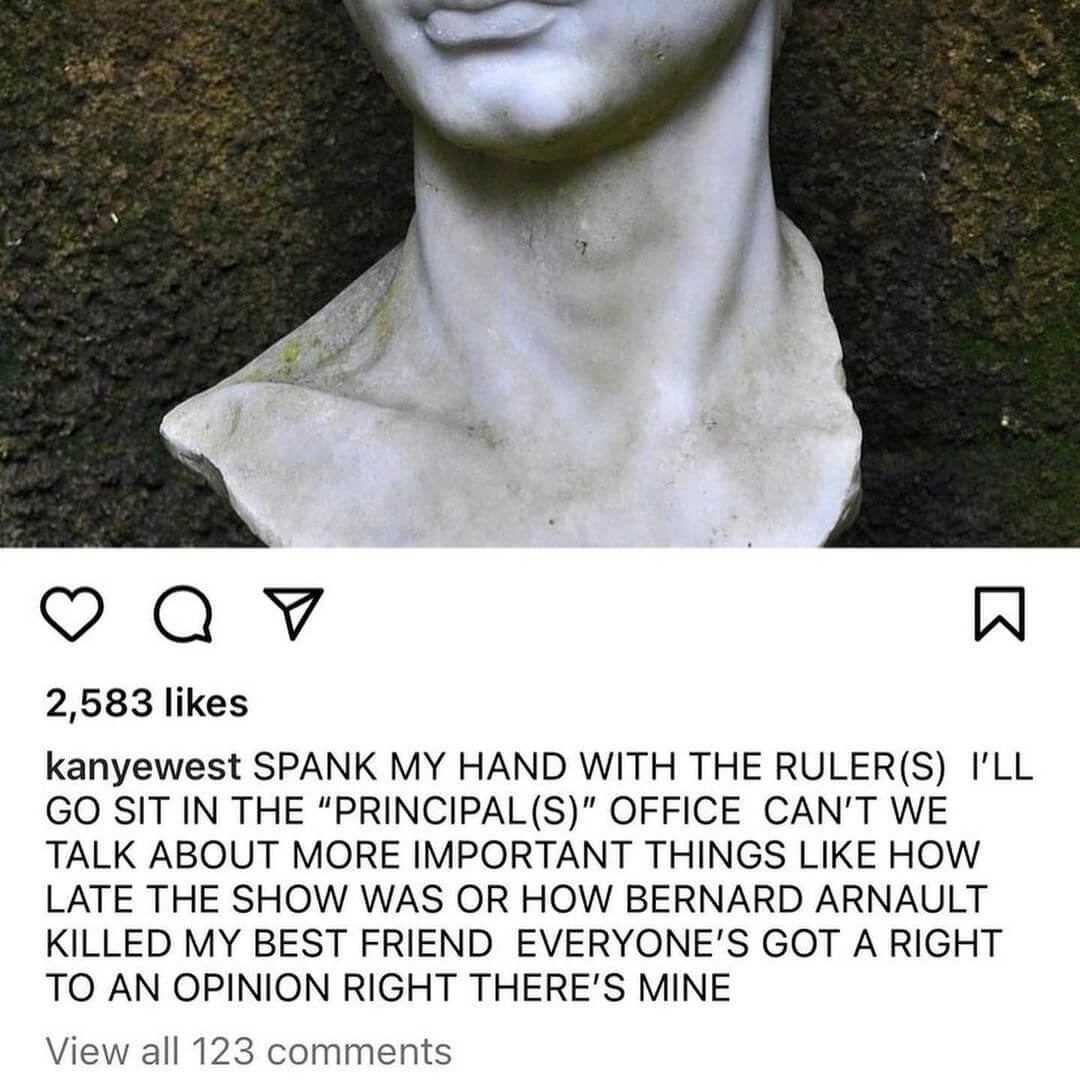Save the post with the bookmark icon
The width and height of the screenshot is (1080, 1080).
click(999, 614)
